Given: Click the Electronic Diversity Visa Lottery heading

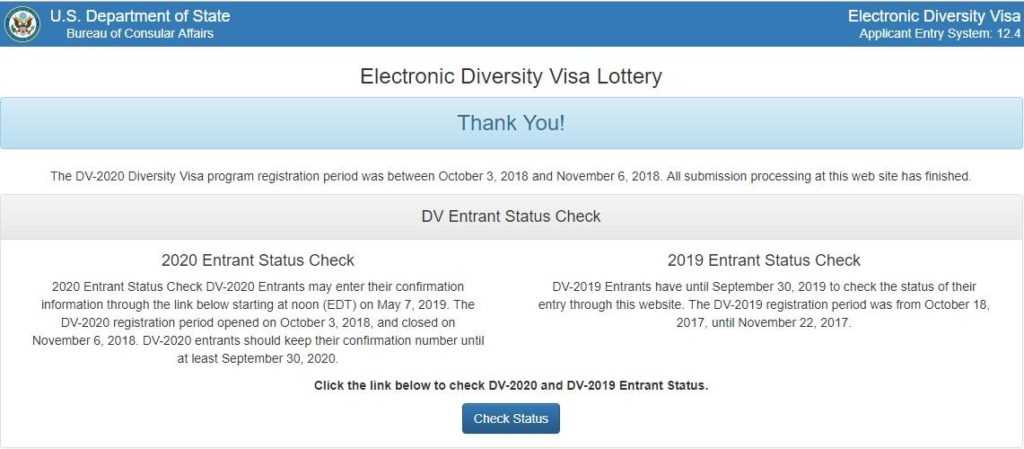Looking at the screenshot, I should 511,76.
